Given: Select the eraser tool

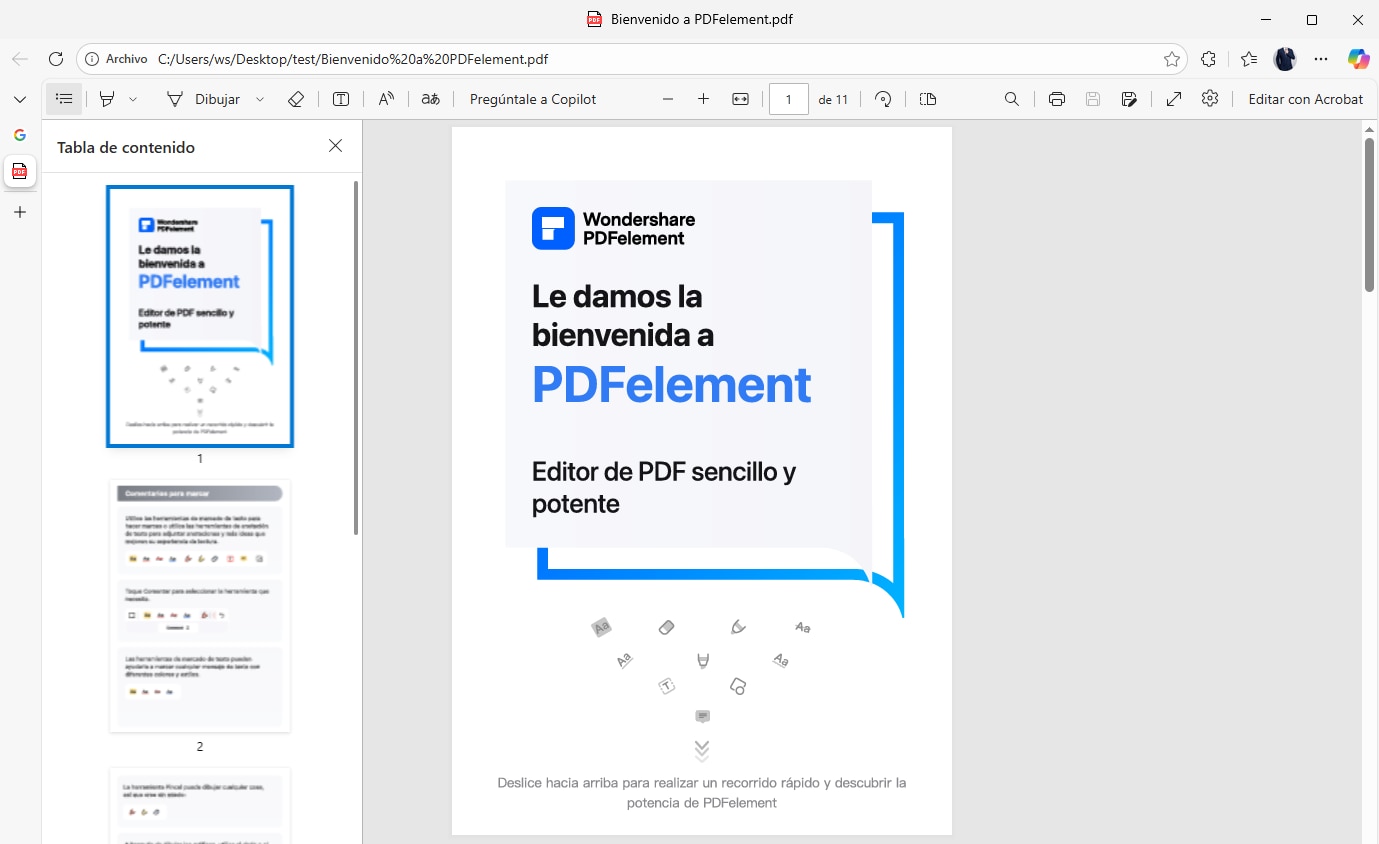Looking at the screenshot, I should [295, 99].
